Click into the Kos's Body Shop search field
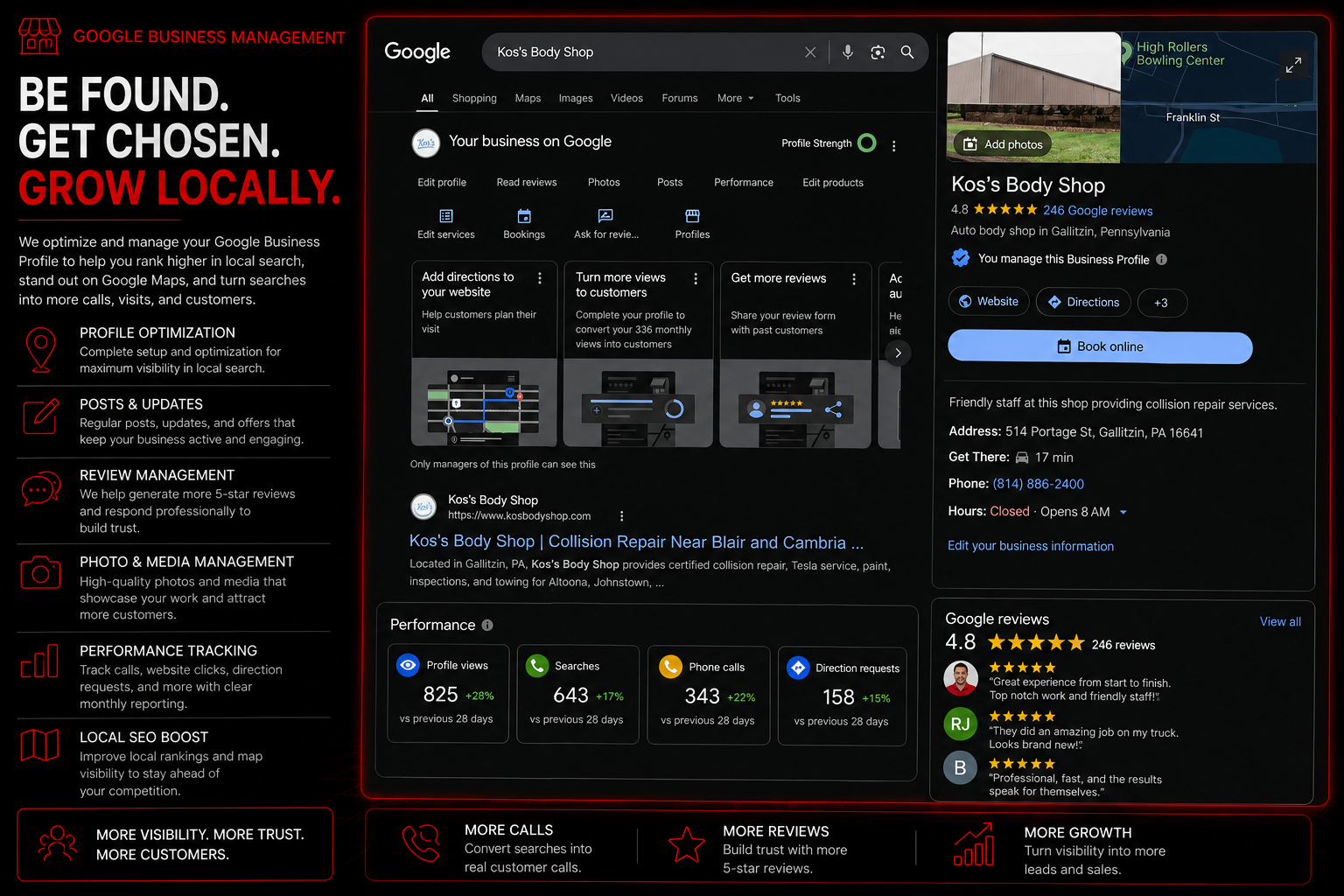Viewport: 1344px width, 896px height. coord(647,52)
